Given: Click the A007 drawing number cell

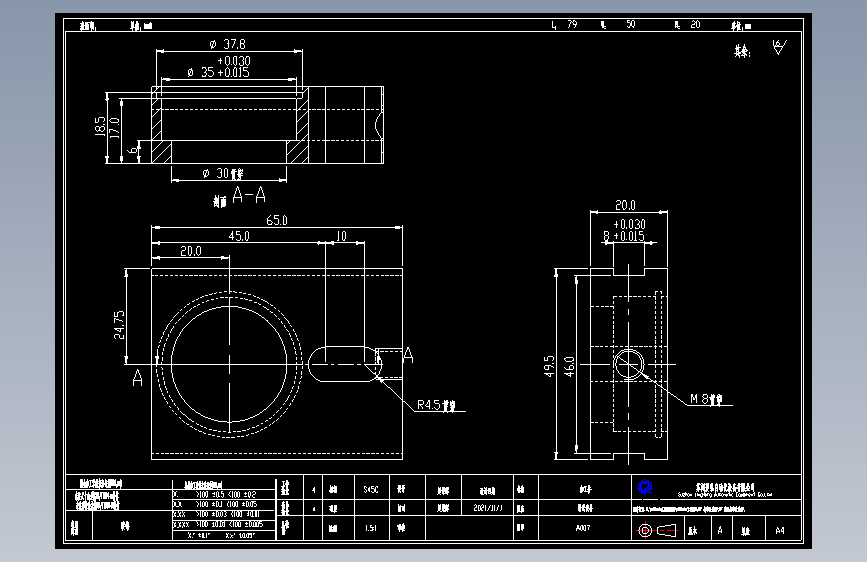Looking at the screenshot, I should [x=583, y=528].
